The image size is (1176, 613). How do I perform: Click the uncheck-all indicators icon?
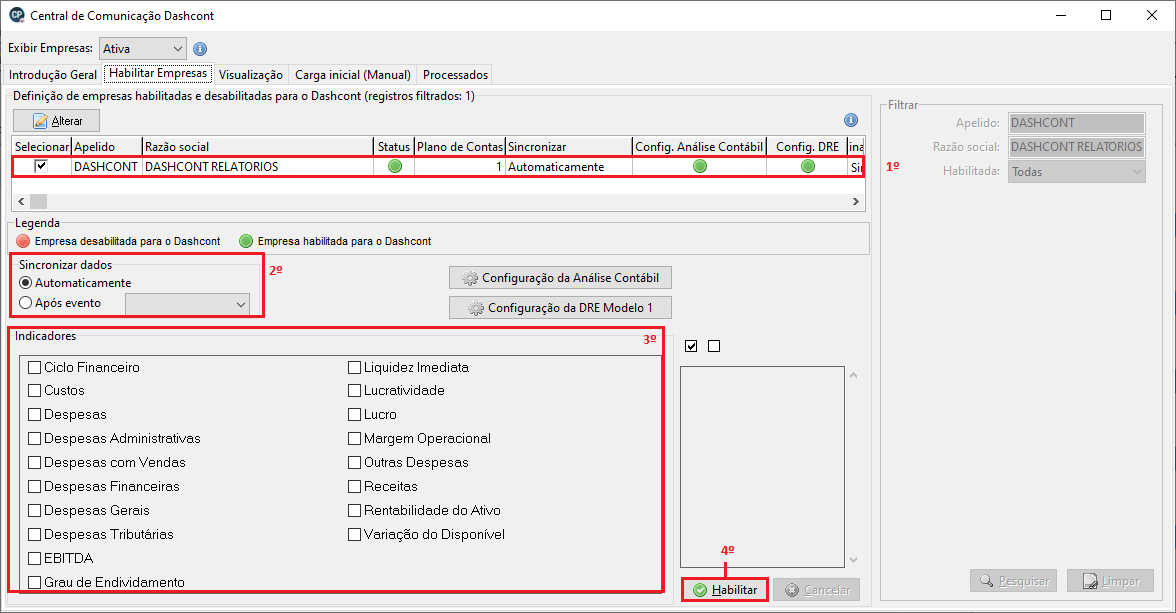[x=714, y=346]
